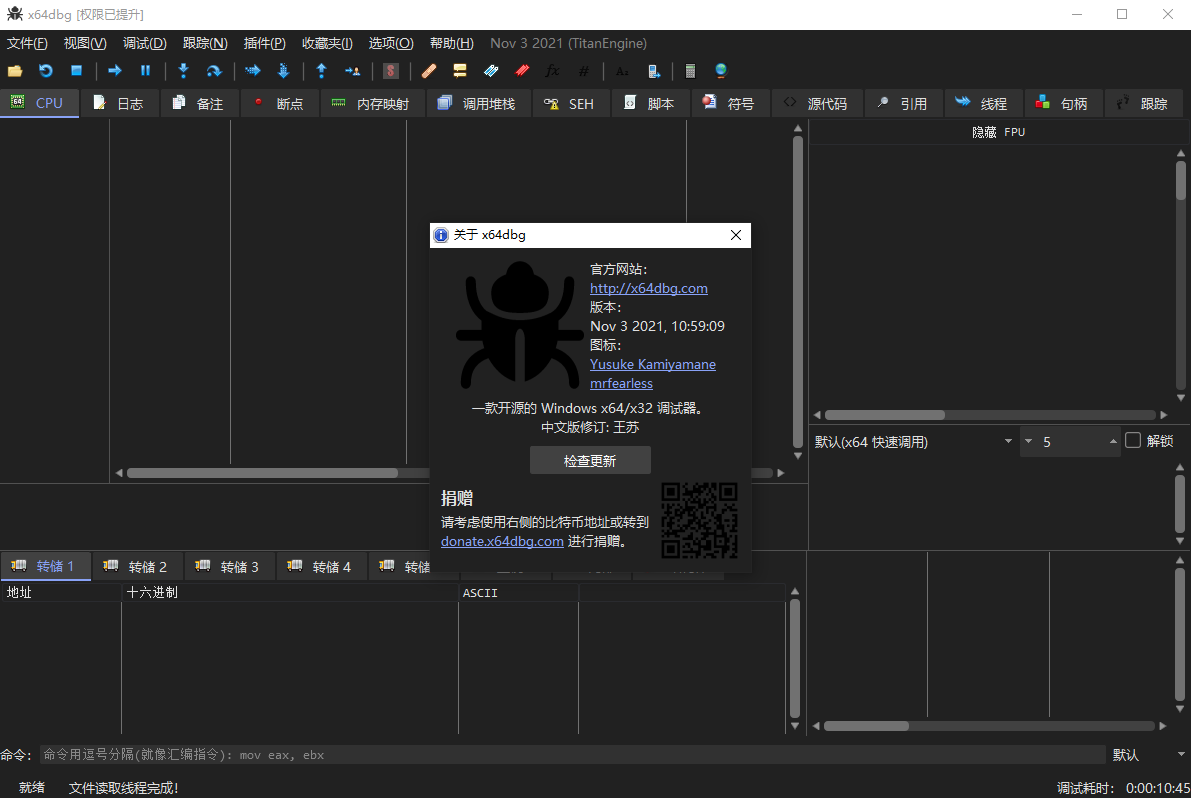The image size is (1191, 798).
Task: Open the 默认 command type dropdown
Action: click(1148, 755)
